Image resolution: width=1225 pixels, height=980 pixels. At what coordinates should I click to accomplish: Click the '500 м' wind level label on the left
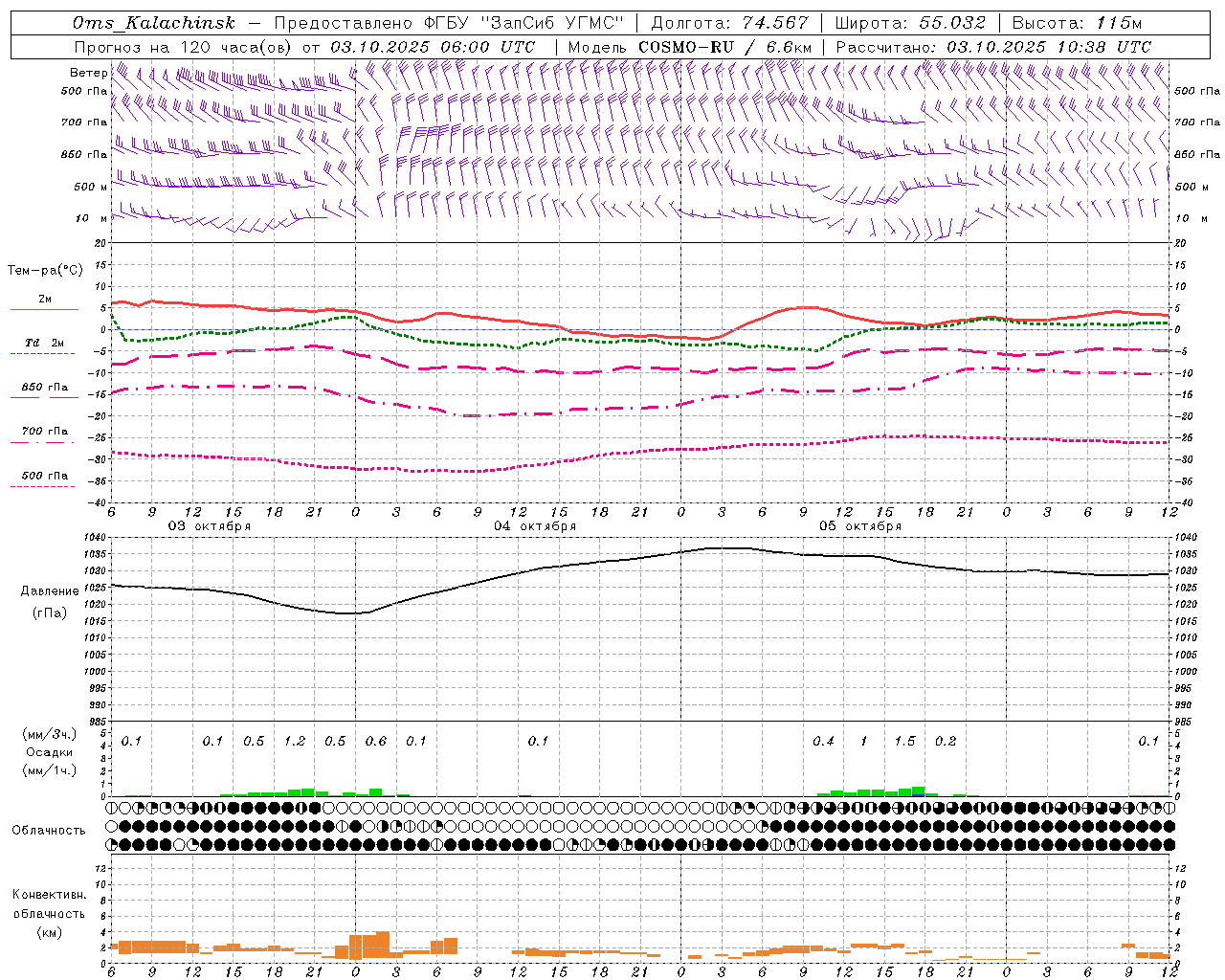91,188
